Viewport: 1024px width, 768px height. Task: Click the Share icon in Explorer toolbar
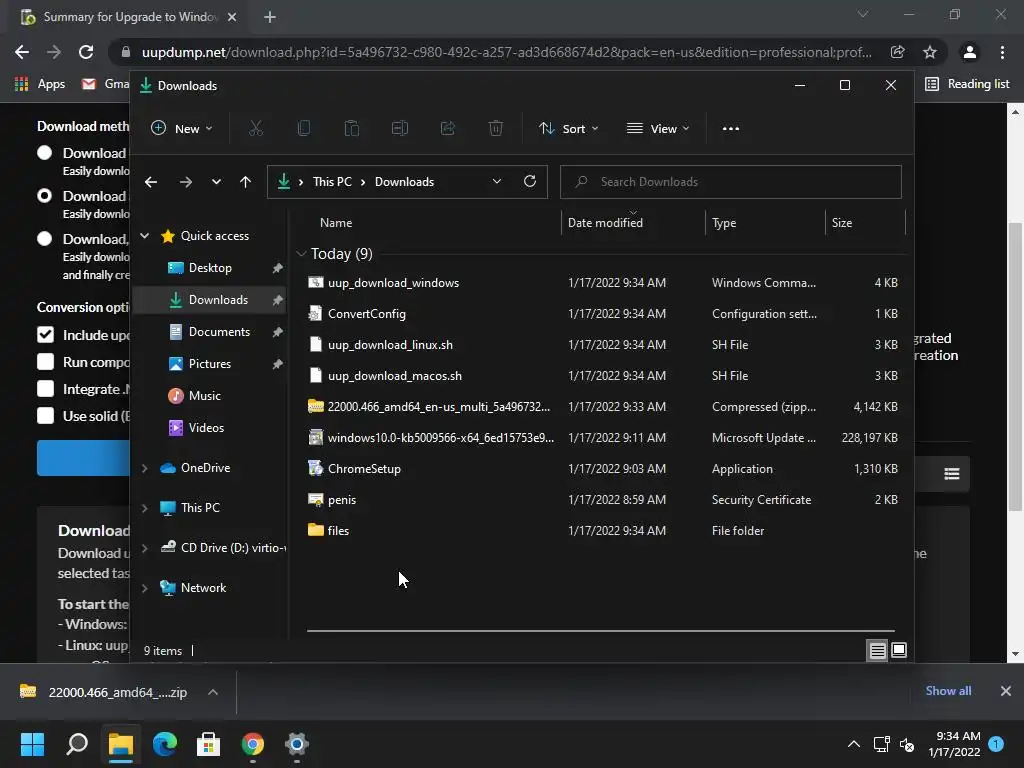click(x=448, y=129)
